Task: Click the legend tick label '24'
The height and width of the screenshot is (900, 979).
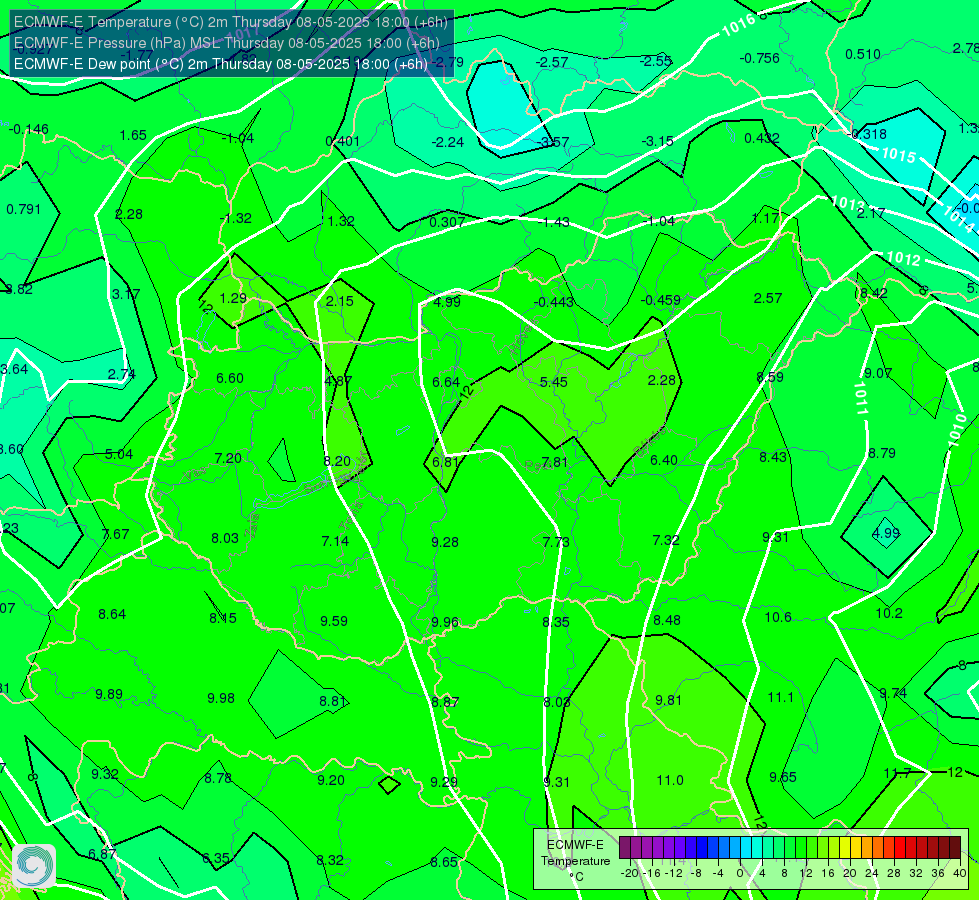Action: point(872,873)
